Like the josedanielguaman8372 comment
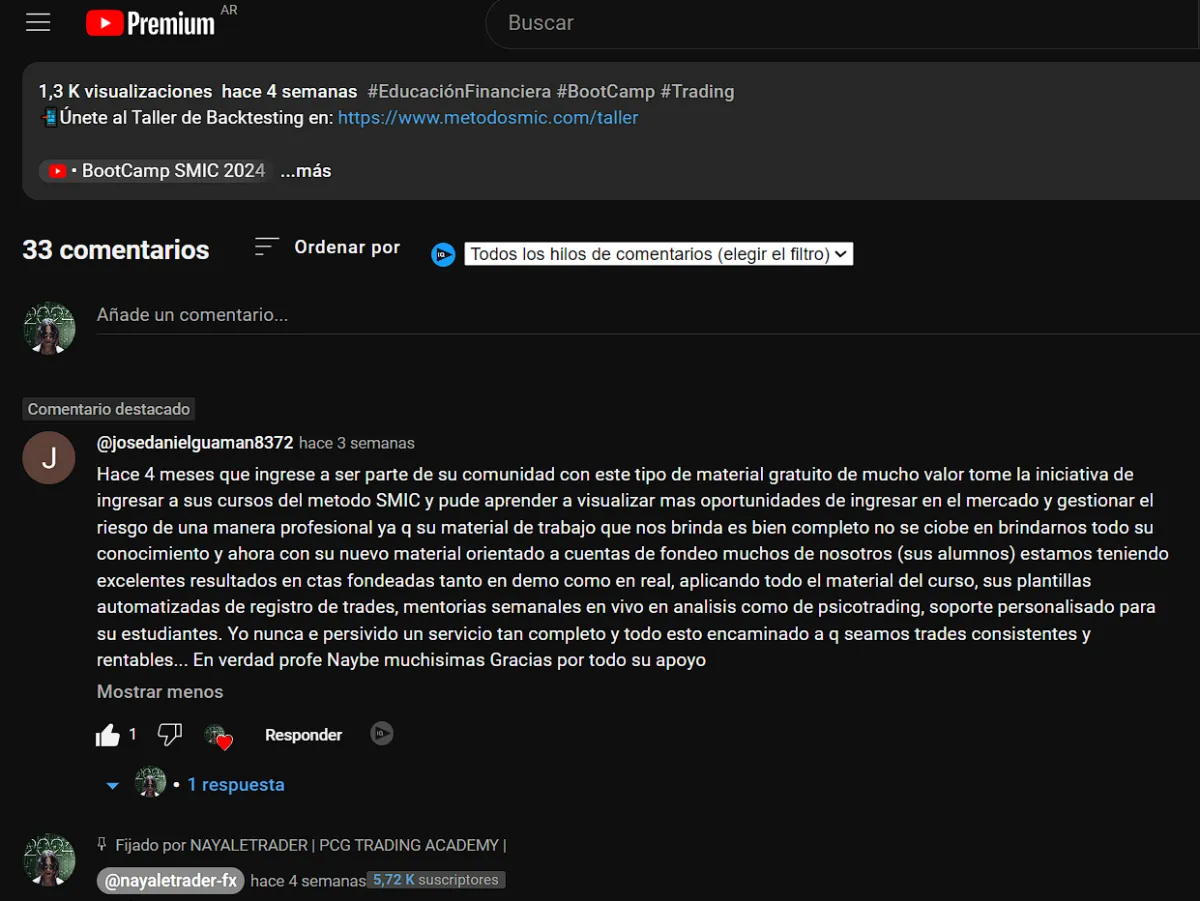Viewport: 1200px width, 901px height. [108, 736]
